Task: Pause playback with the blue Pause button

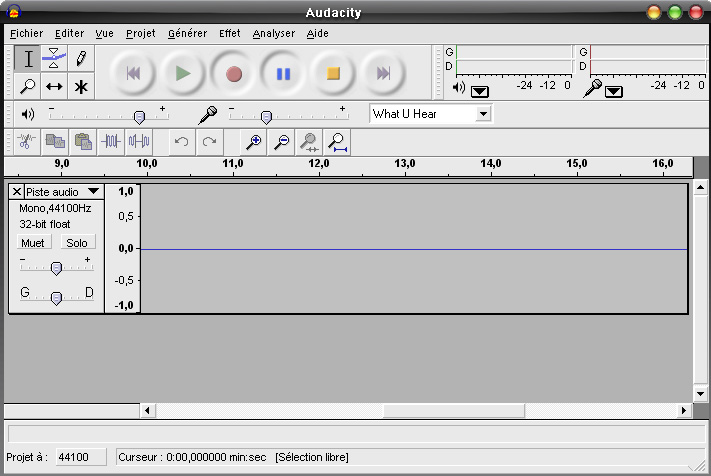Action: pos(283,73)
